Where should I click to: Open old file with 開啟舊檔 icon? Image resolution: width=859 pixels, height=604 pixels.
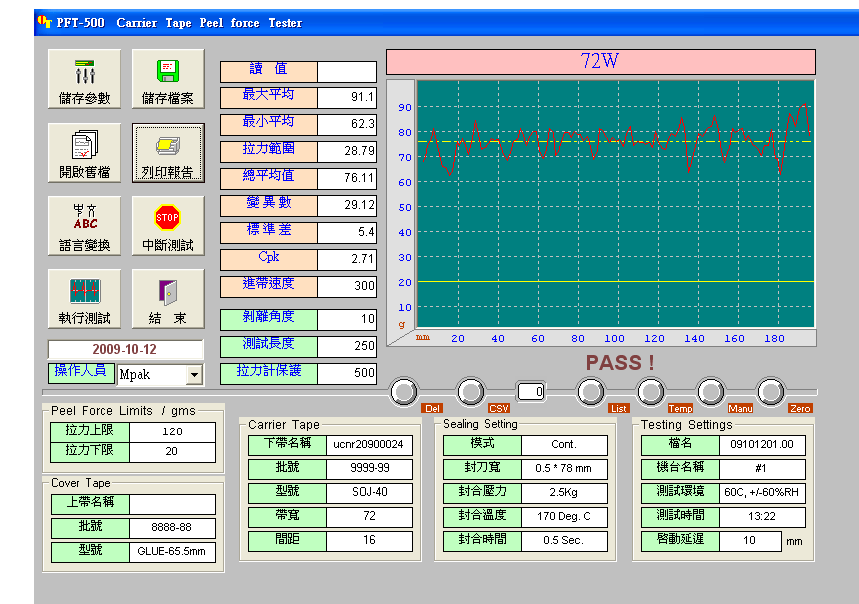pyautogui.click(x=84, y=152)
